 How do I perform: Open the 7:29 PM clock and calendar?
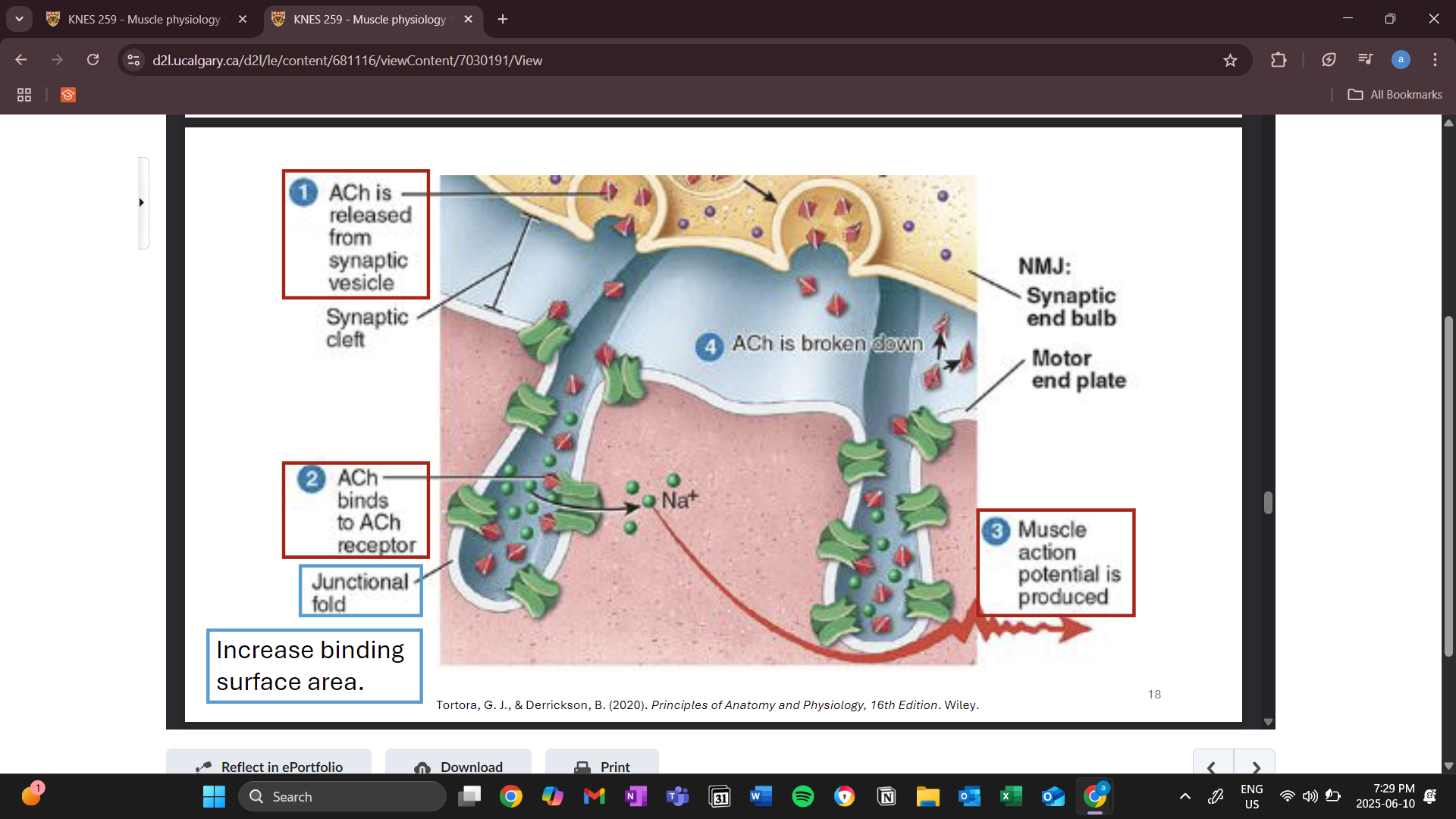1385,796
